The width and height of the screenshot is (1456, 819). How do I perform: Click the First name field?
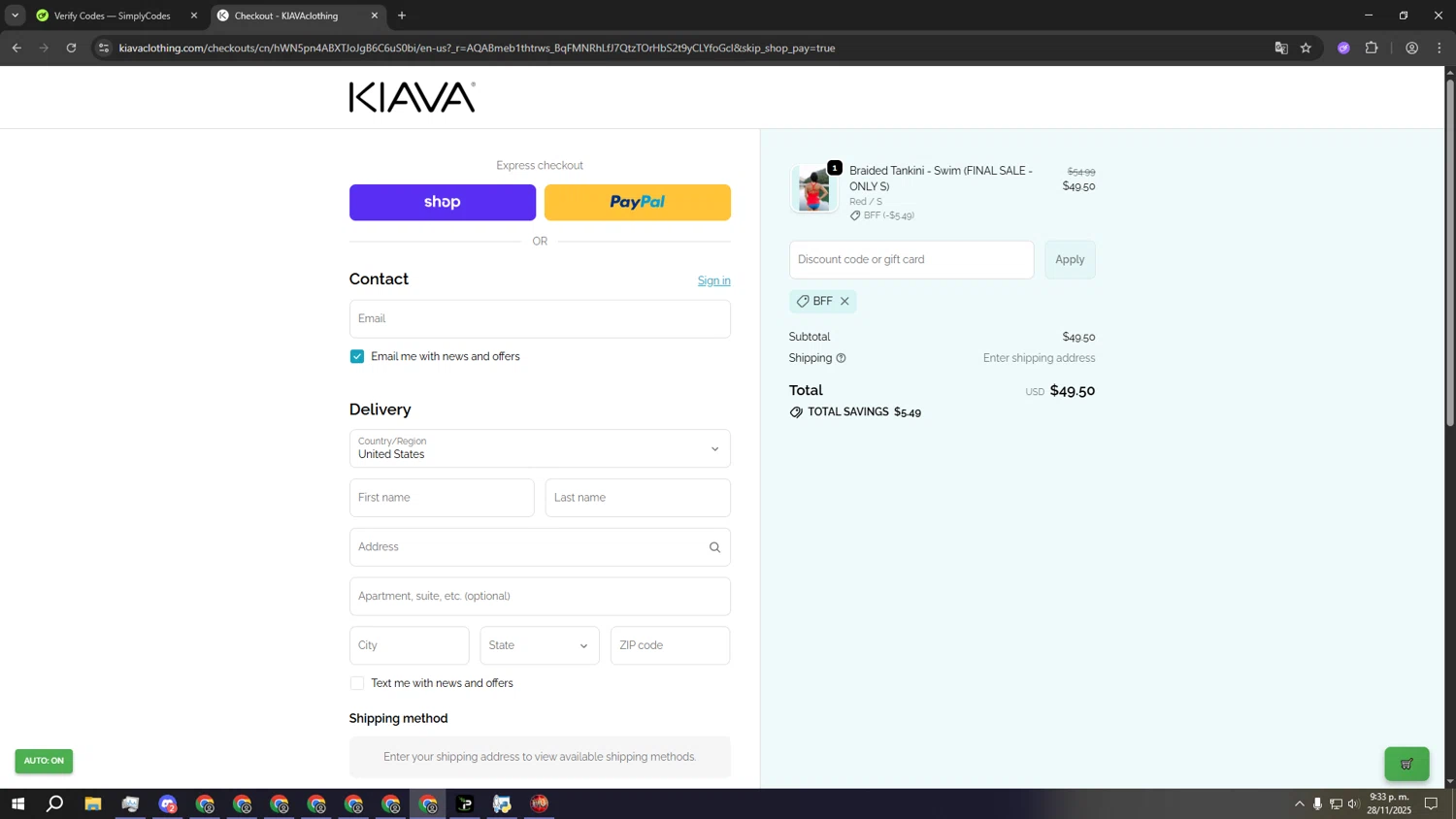tap(442, 498)
